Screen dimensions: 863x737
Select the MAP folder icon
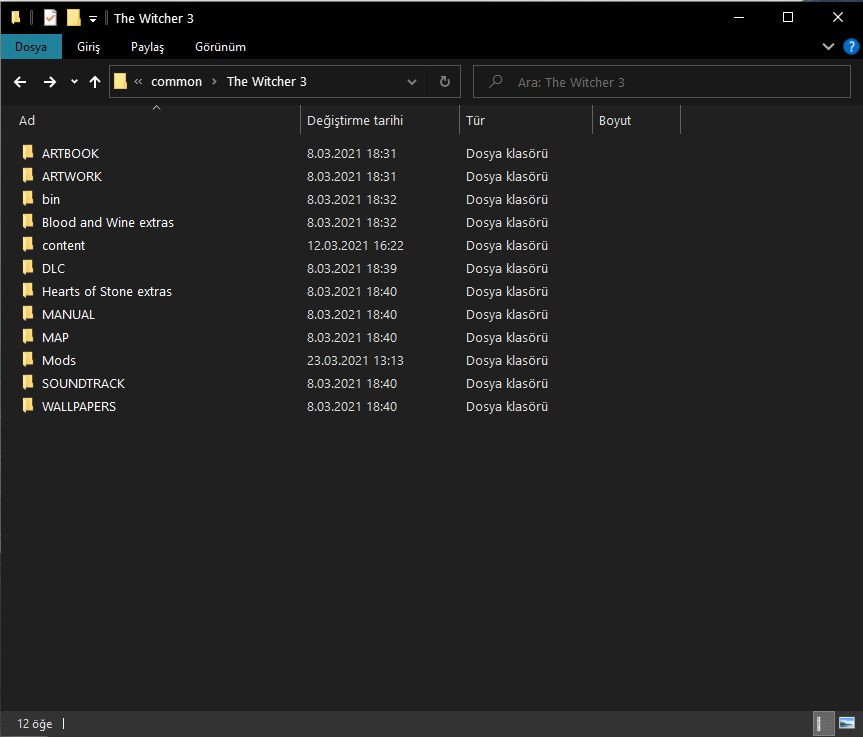click(x=28, y=337)
